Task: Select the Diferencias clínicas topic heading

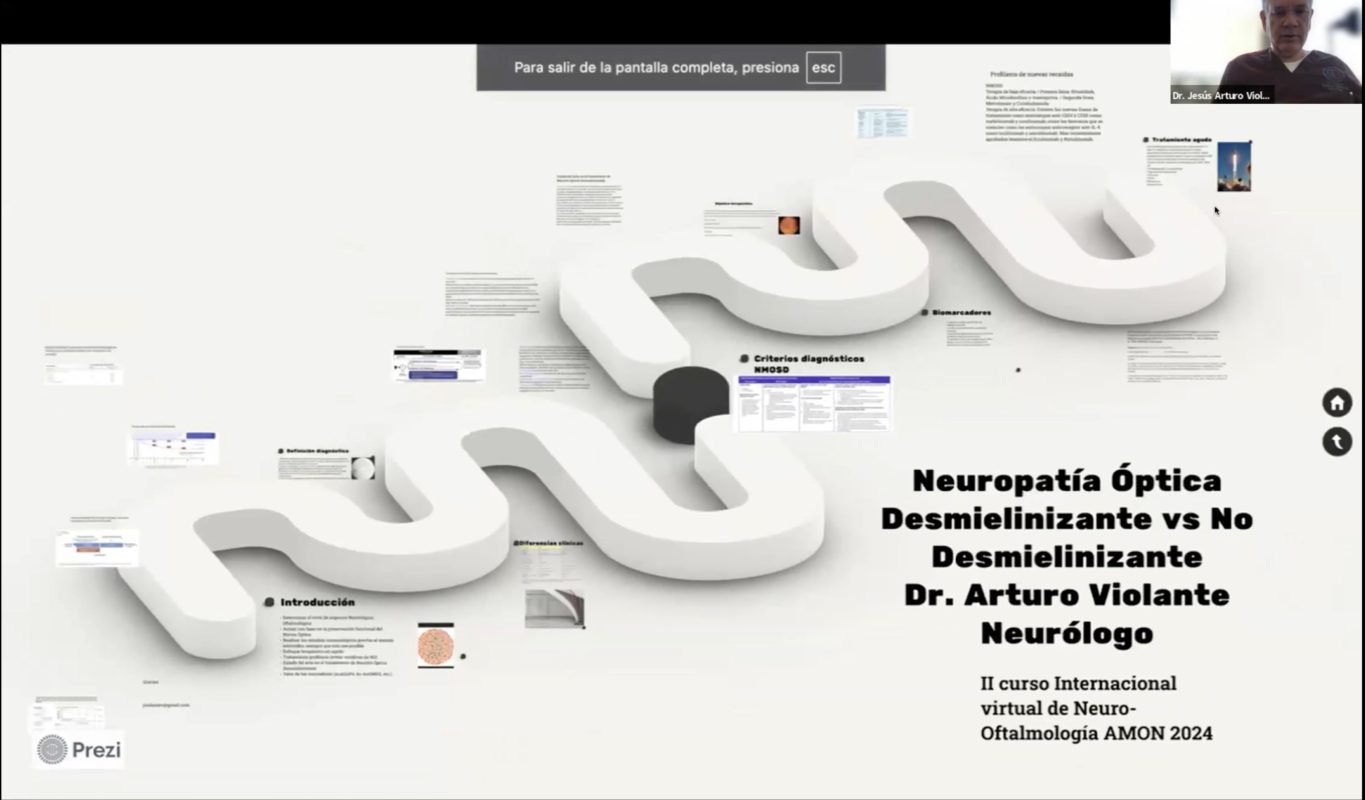Action: pos(552,543)
